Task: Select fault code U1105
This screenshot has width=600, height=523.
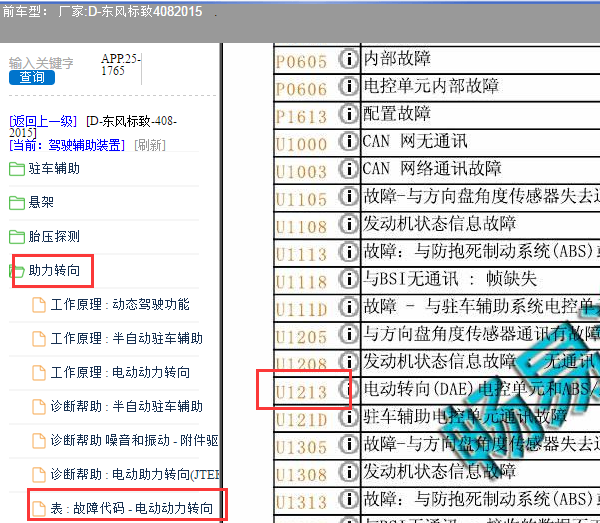Action: 302,199
